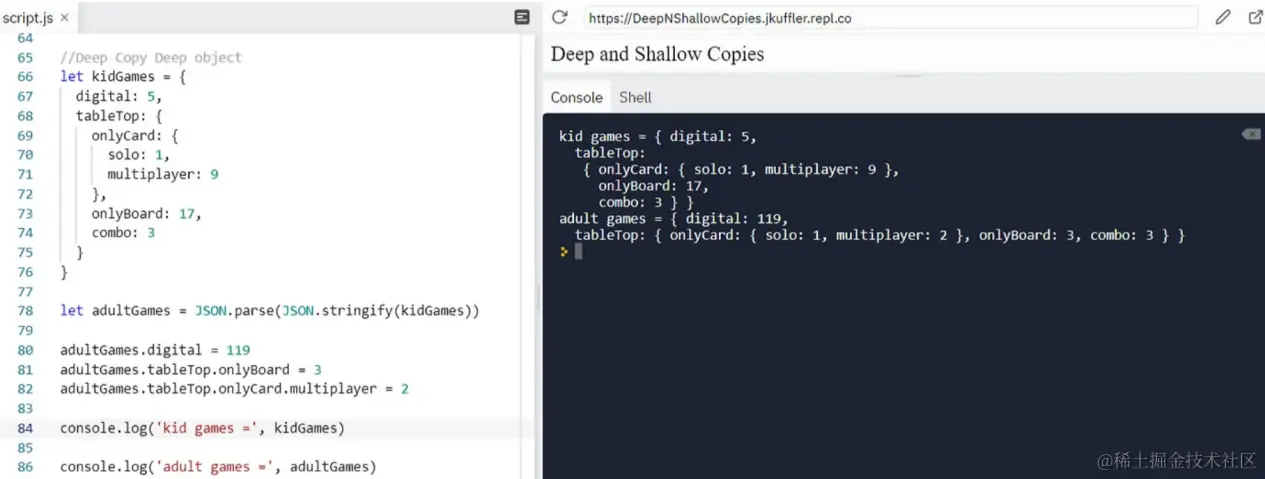
Task: Click line number 78 in gutter
Action: (25, 310)
